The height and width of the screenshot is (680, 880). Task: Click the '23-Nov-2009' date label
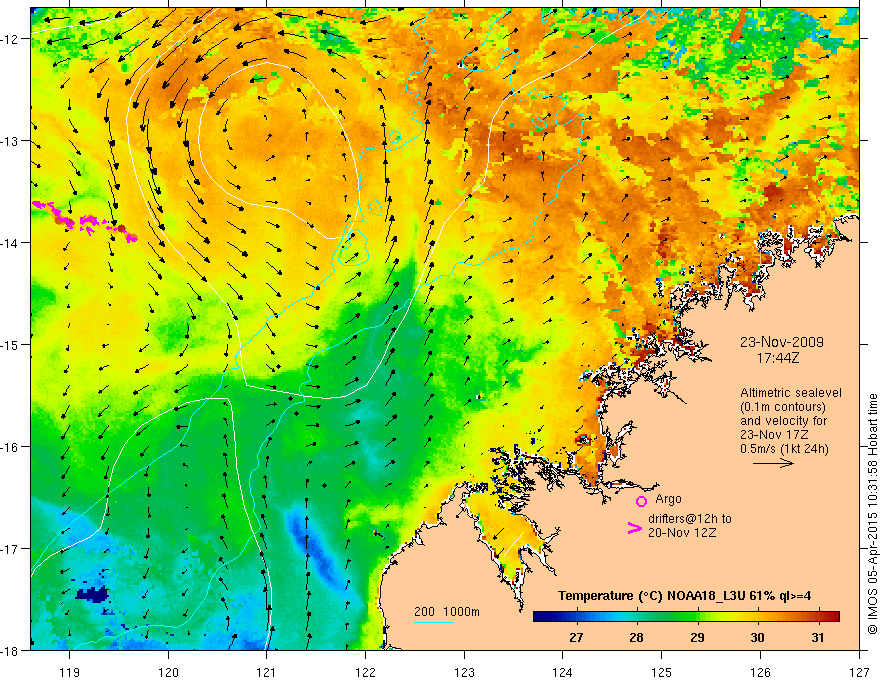781,342
